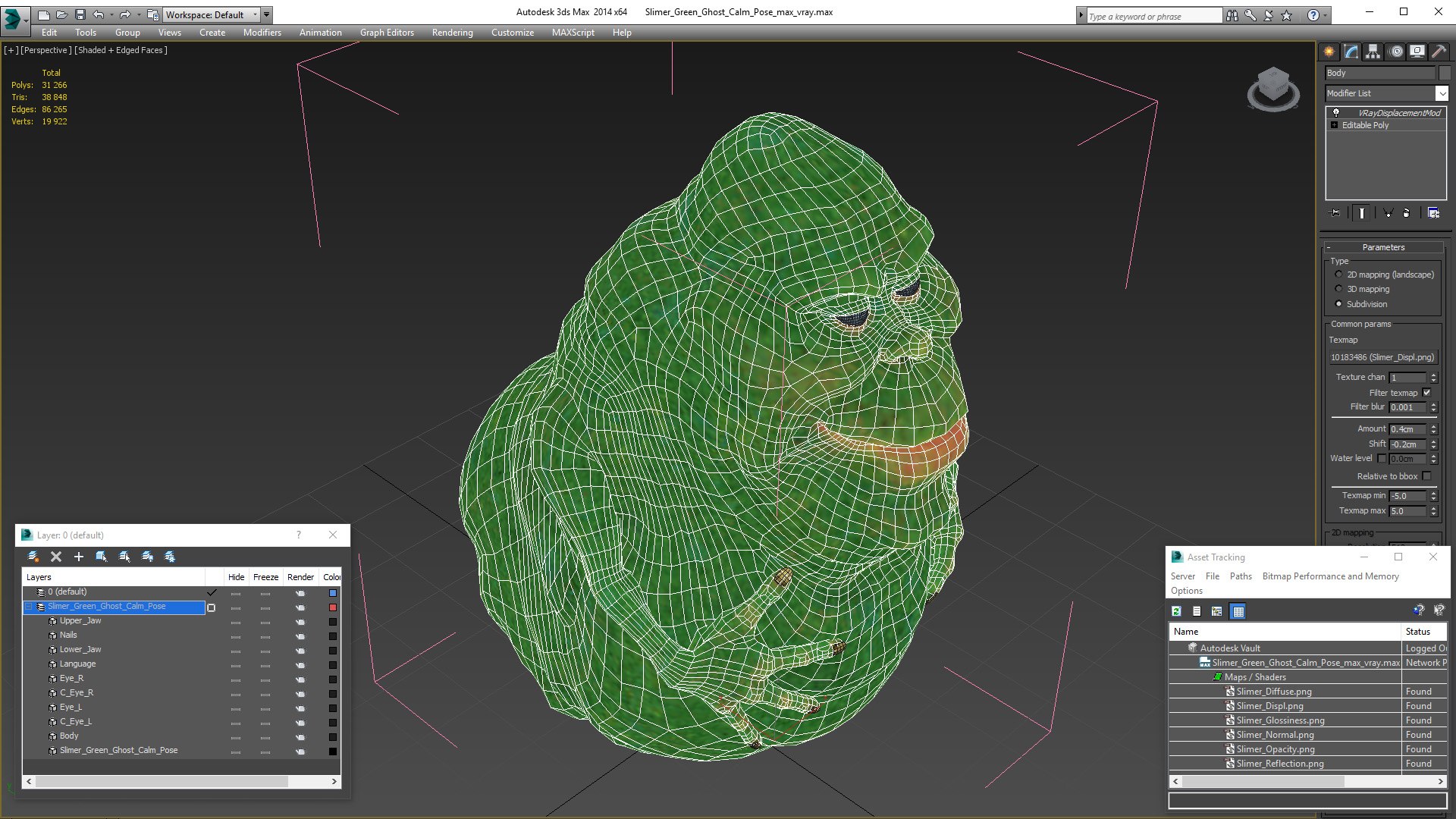Collapse the Slimer_Green_Ghost_Calm_Pose layer tree
Viewport: 1456px width, 819px height.
(x=29, y=607)
